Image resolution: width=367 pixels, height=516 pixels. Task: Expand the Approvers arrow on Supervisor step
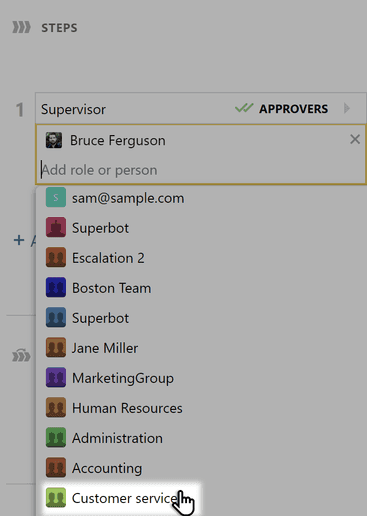(x=347, y=108)
